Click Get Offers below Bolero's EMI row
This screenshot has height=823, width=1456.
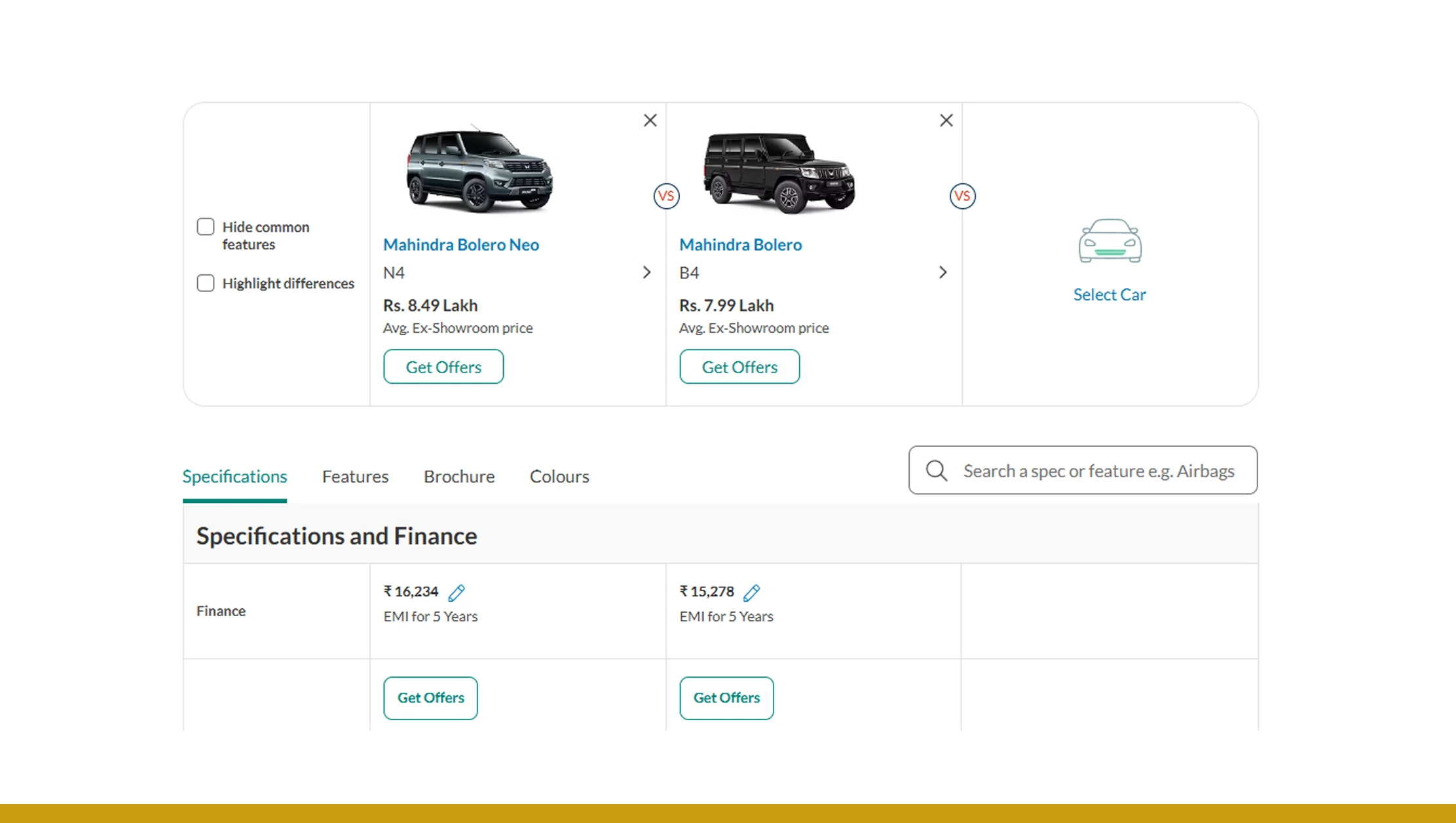click(x=726, y=698)
